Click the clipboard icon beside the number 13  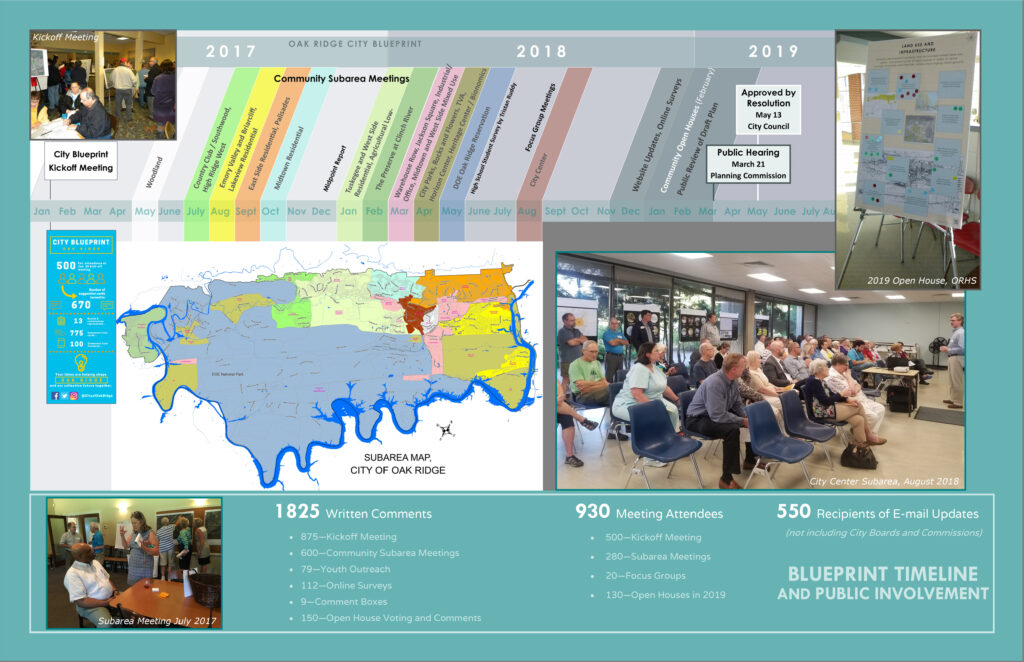coord(61,321)
